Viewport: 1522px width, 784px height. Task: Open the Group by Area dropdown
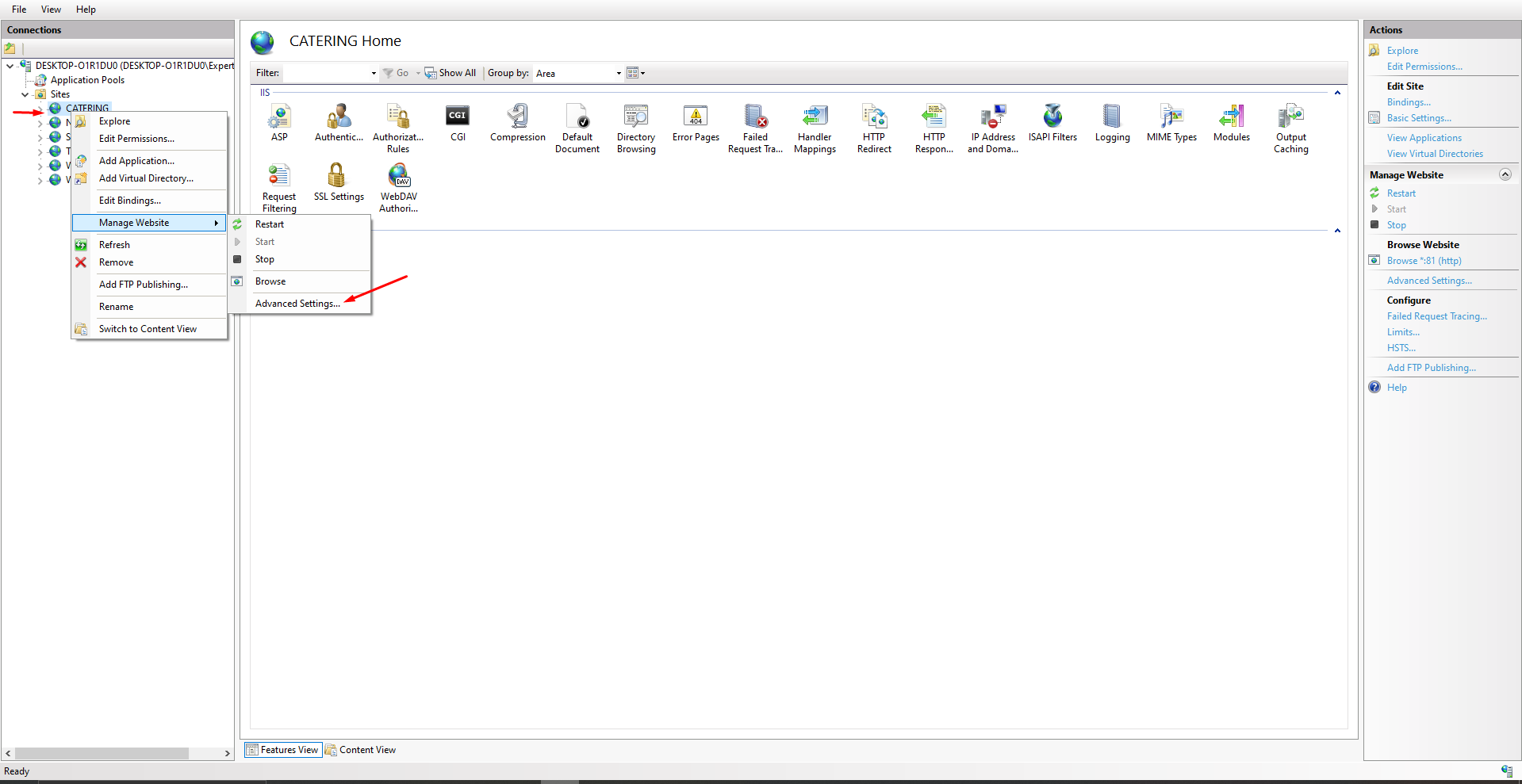[x=578, y=74]
